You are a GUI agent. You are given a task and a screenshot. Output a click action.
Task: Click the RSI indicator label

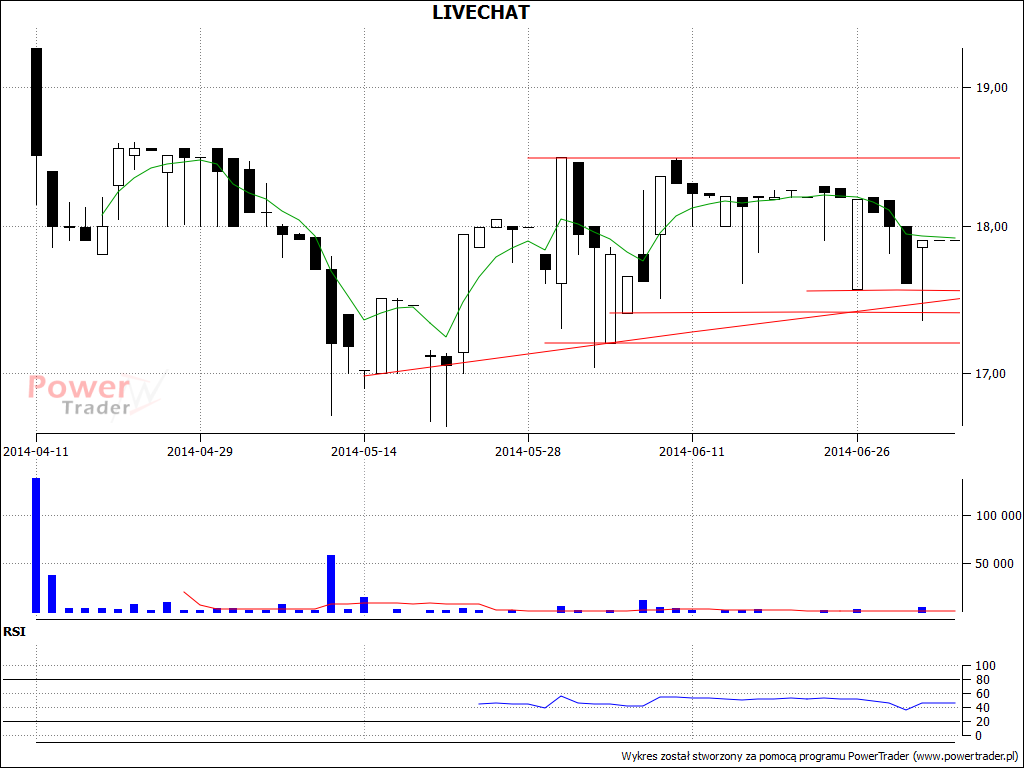coord(14,632)
